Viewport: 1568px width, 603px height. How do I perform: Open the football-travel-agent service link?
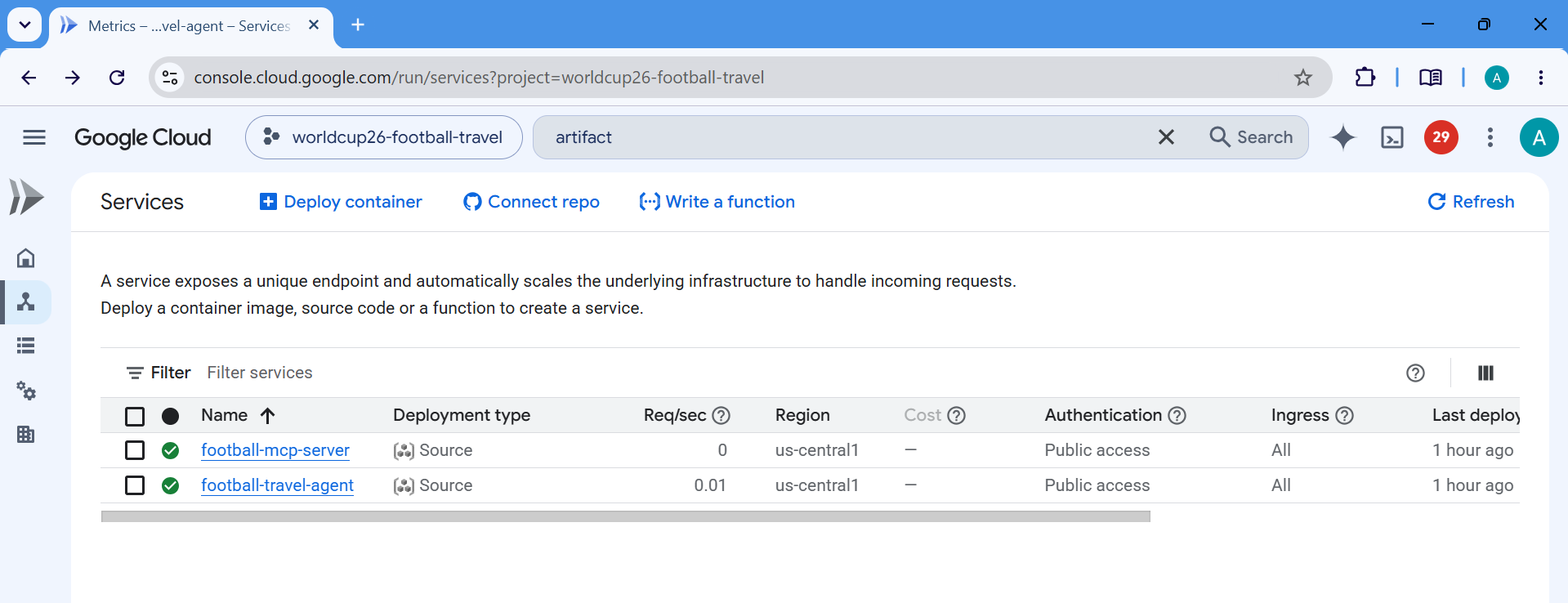[277, 485]
